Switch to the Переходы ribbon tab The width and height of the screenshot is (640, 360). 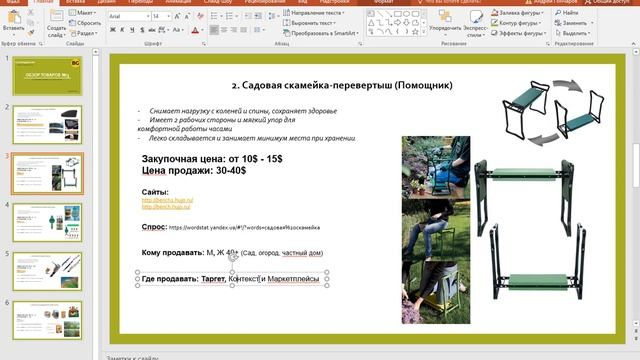click(x=140, y=2)
